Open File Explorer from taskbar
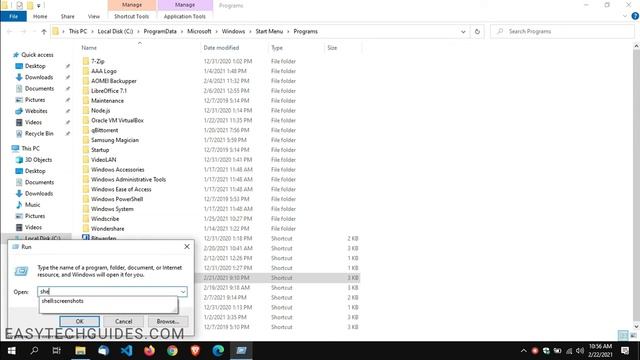 pos(80,351)
